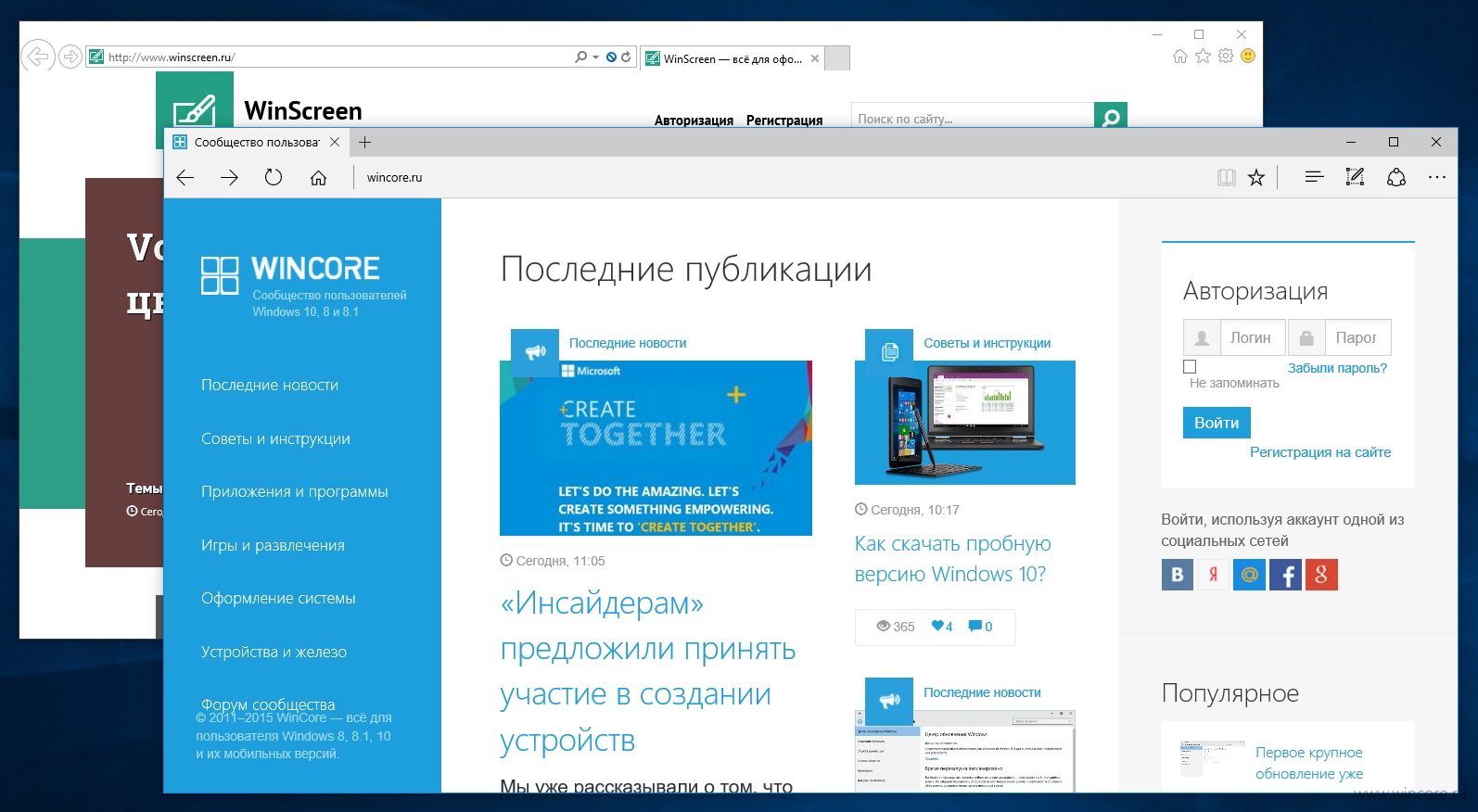The width and height of the screenshot is (1478, 812).
Task: Open the Create Together article image
Action: [x=656, y=448]
